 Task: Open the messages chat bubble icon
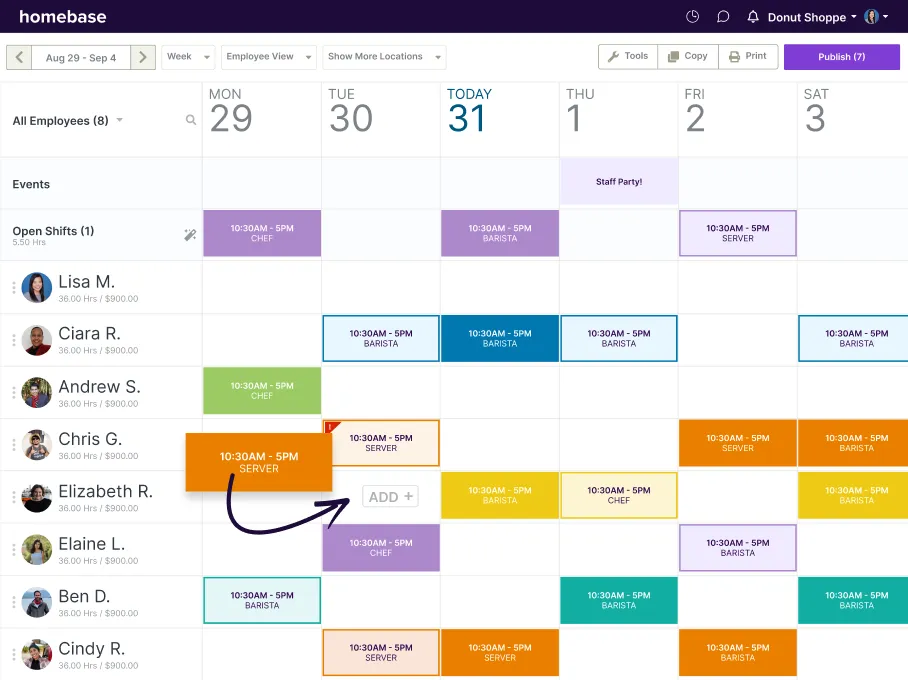[x=722, y=16]
